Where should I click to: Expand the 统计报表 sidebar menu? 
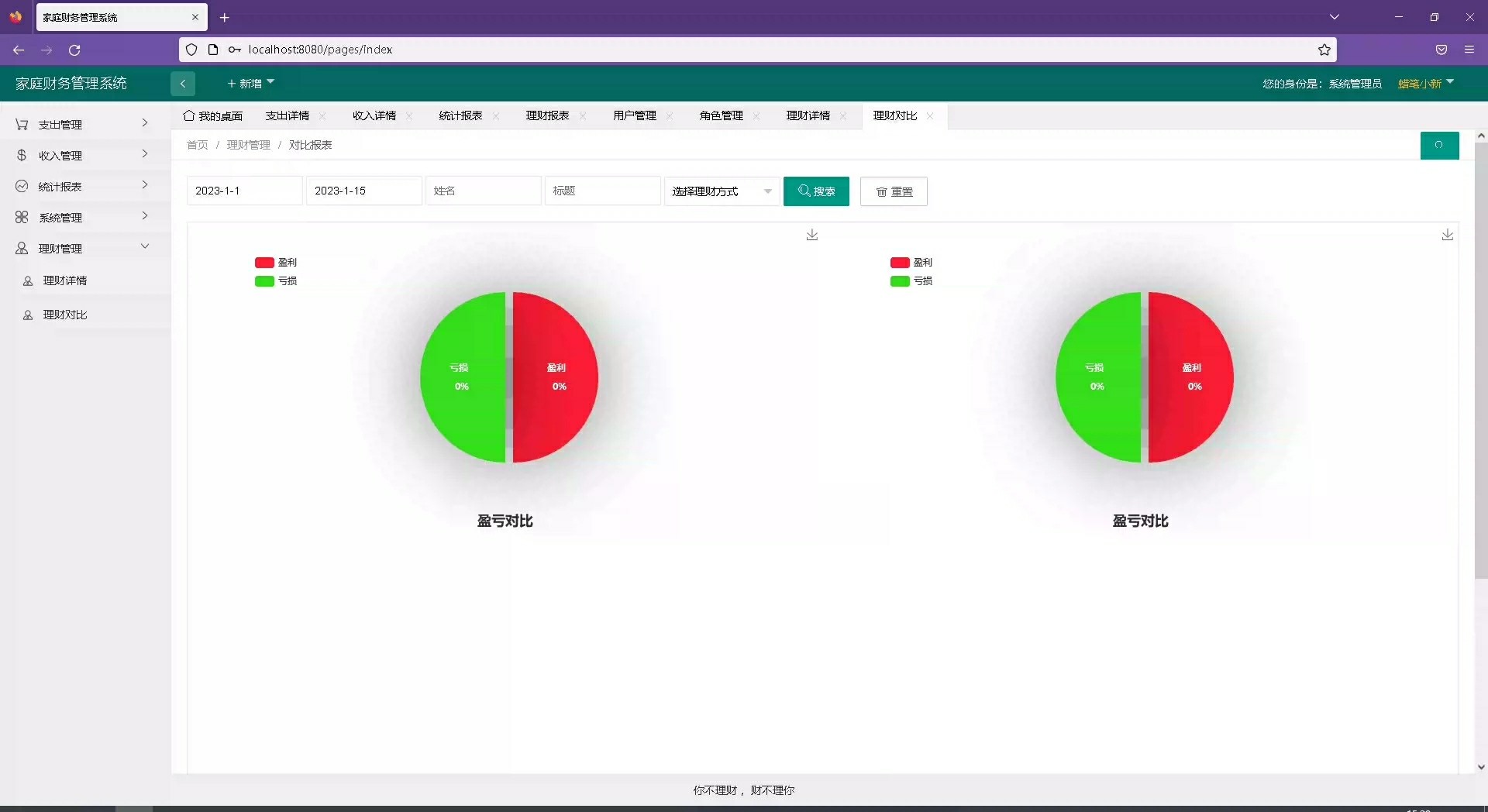(x=85, y=186)
